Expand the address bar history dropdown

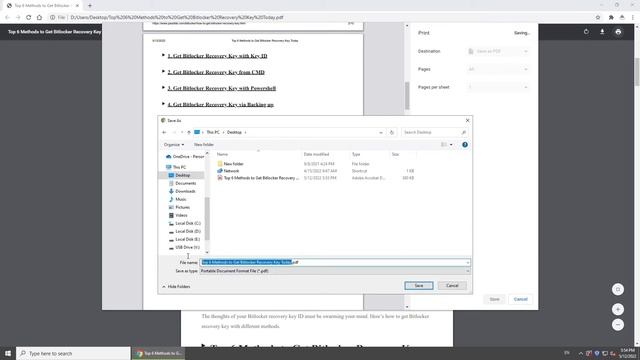tap(381, 132)
